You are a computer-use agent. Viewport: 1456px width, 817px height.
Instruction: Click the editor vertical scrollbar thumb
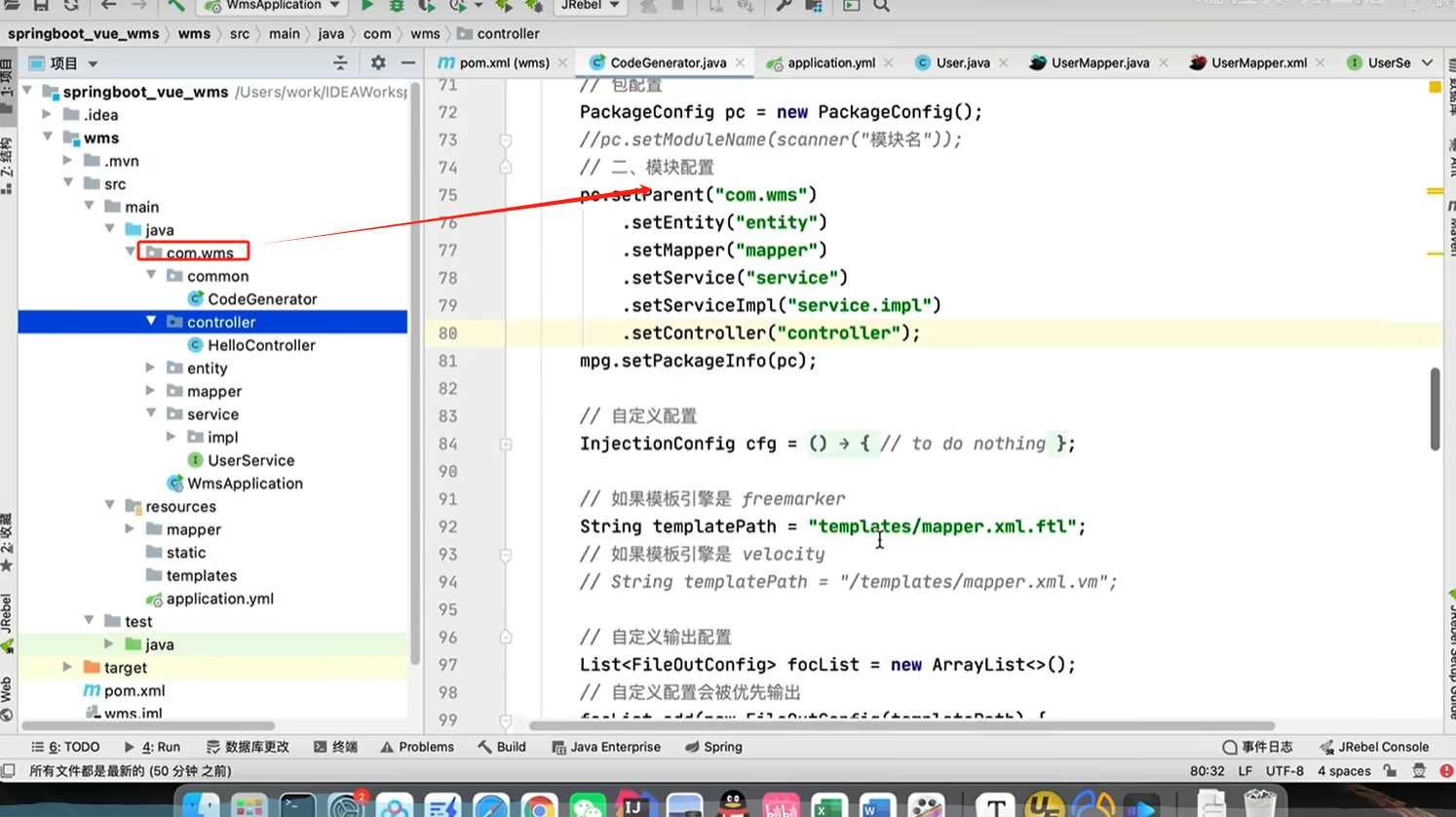pyautogui.click(x=1435, y=409)
